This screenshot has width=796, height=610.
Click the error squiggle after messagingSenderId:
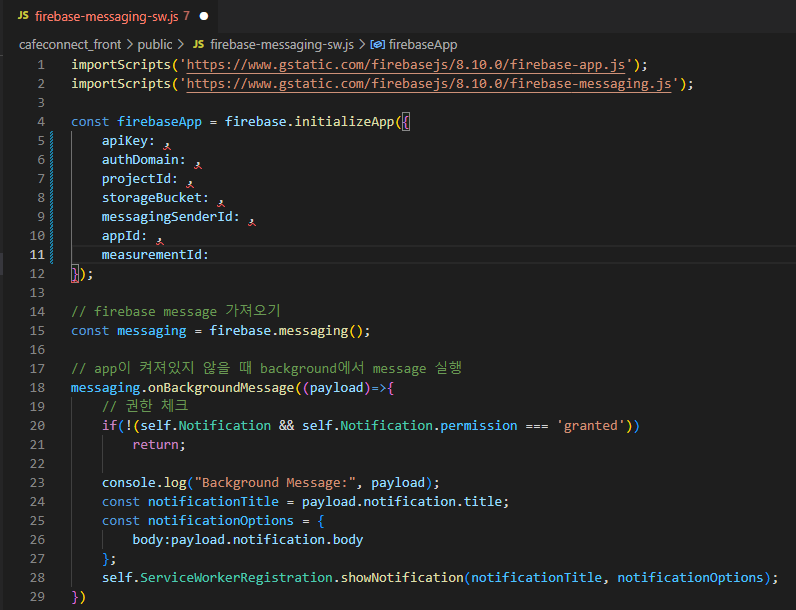[x=252, y=222]
